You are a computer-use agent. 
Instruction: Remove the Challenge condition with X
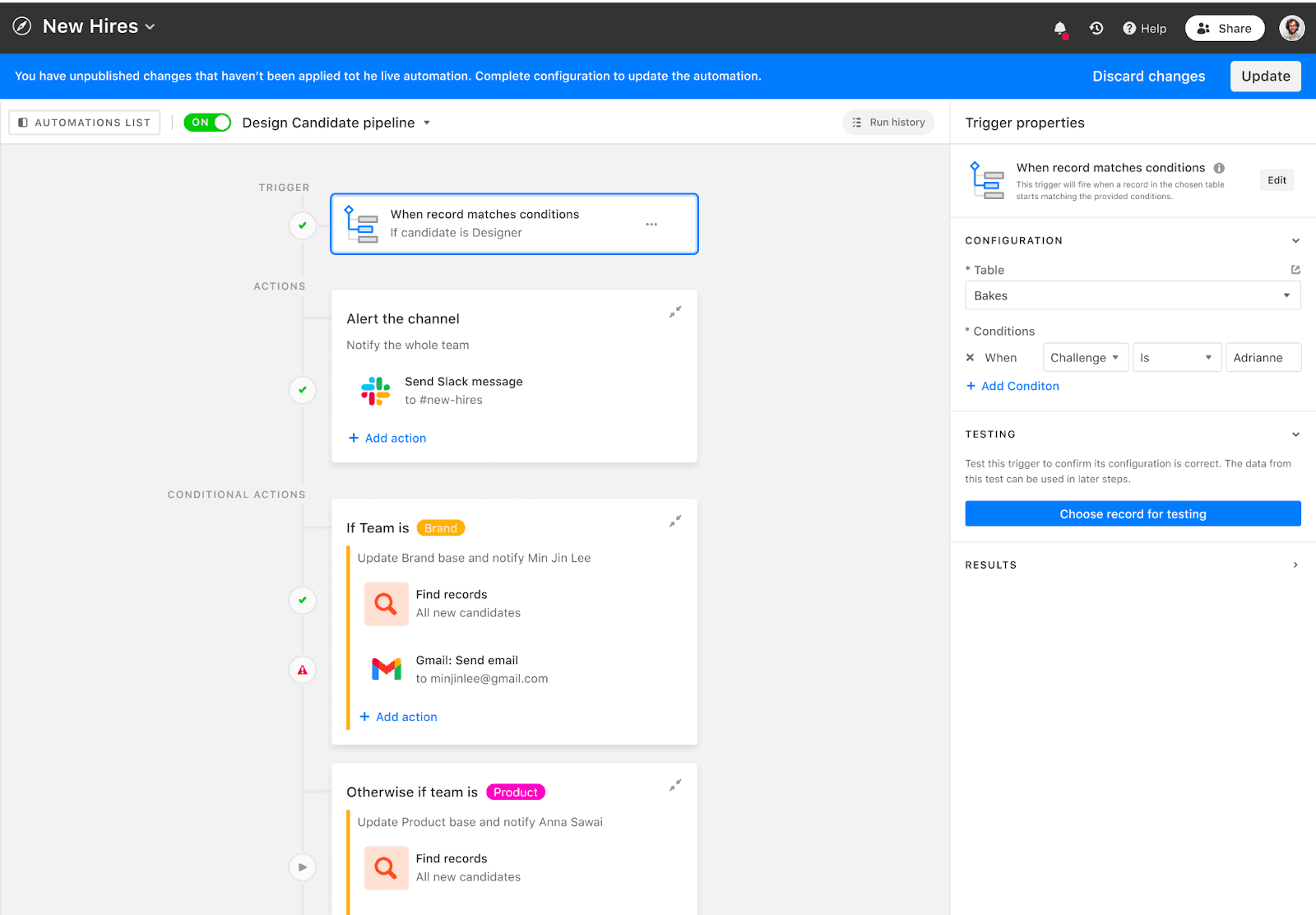971,358
